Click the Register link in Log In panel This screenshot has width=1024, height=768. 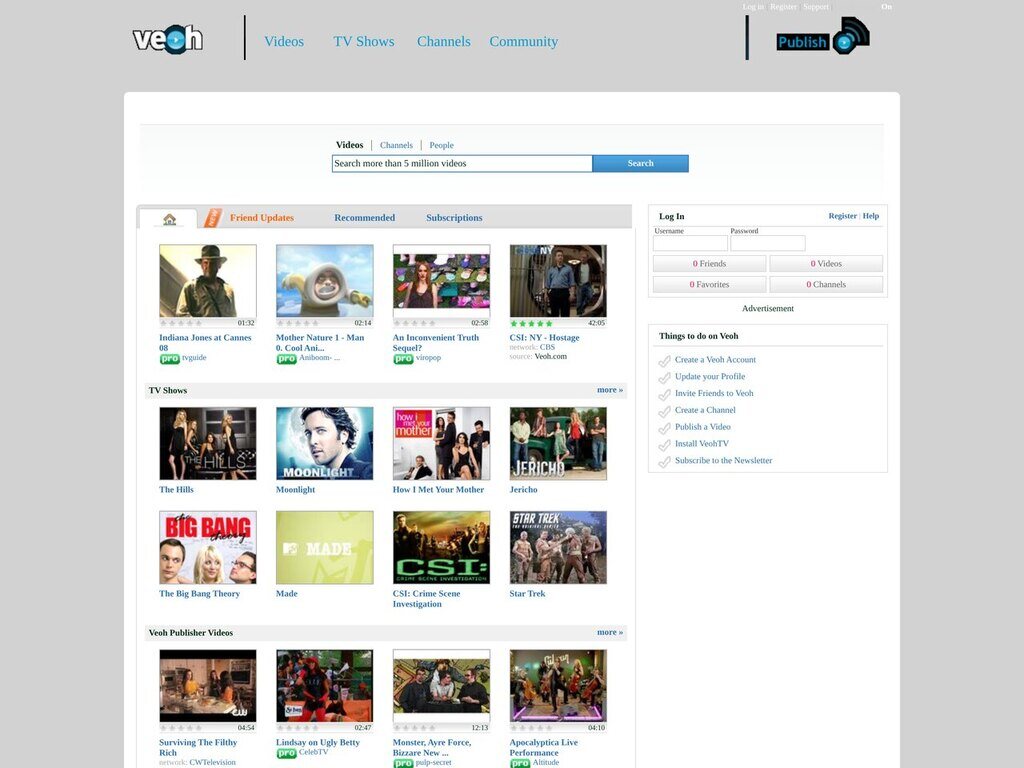click(842, 216)
